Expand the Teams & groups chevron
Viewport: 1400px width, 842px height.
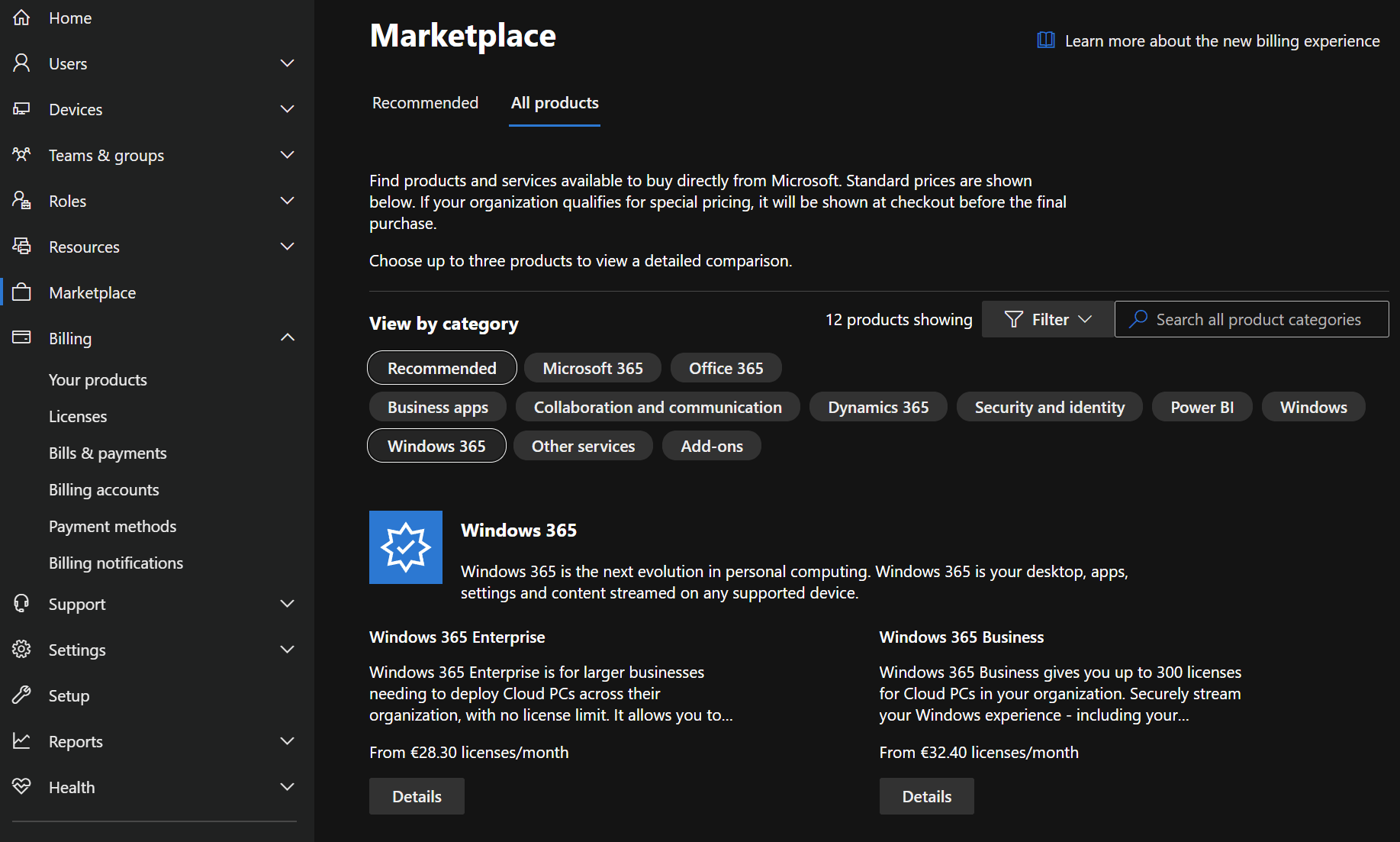click(x=288, y=155)
